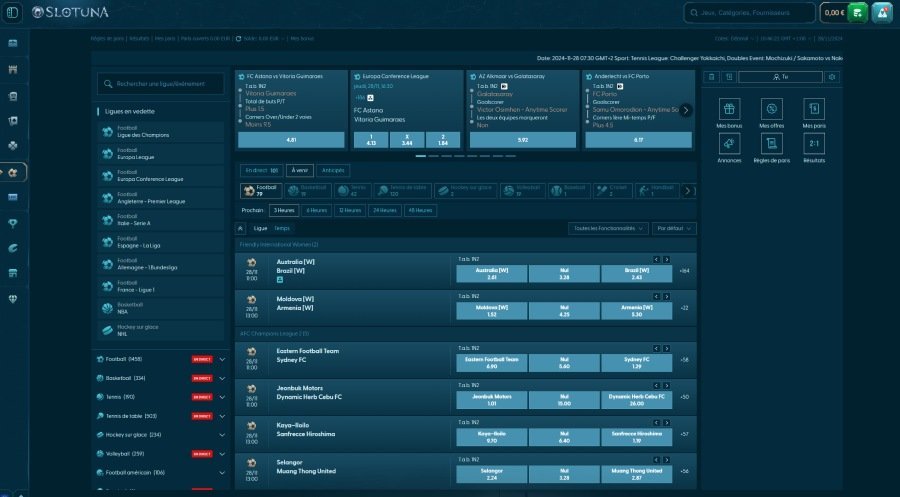Select the 6 Heures time filter

[316, 211]
